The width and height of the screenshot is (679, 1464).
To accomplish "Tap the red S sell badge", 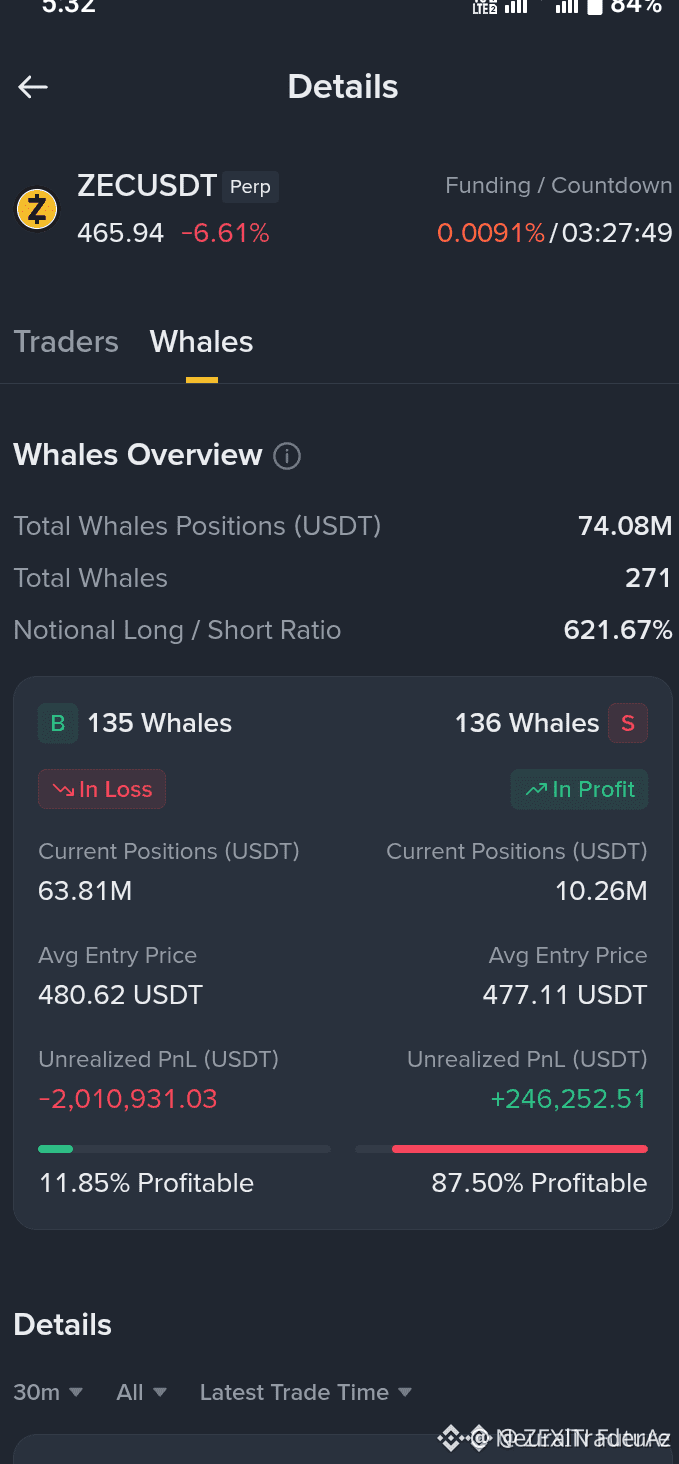I will (628, 723).
